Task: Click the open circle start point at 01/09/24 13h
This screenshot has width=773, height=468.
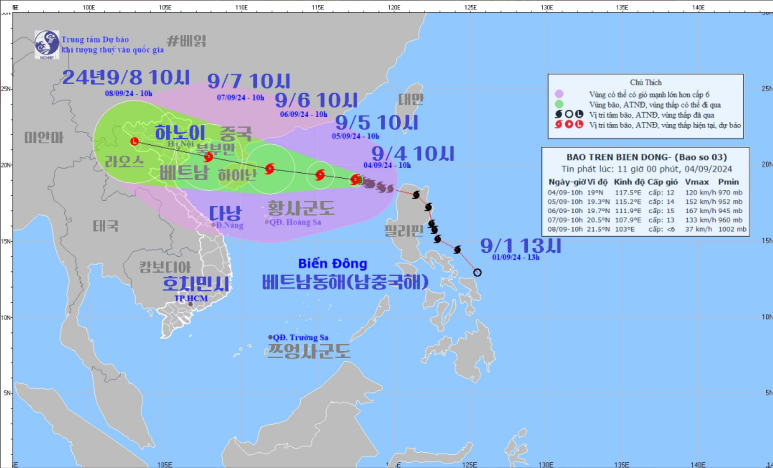Action: pos(478,272)
